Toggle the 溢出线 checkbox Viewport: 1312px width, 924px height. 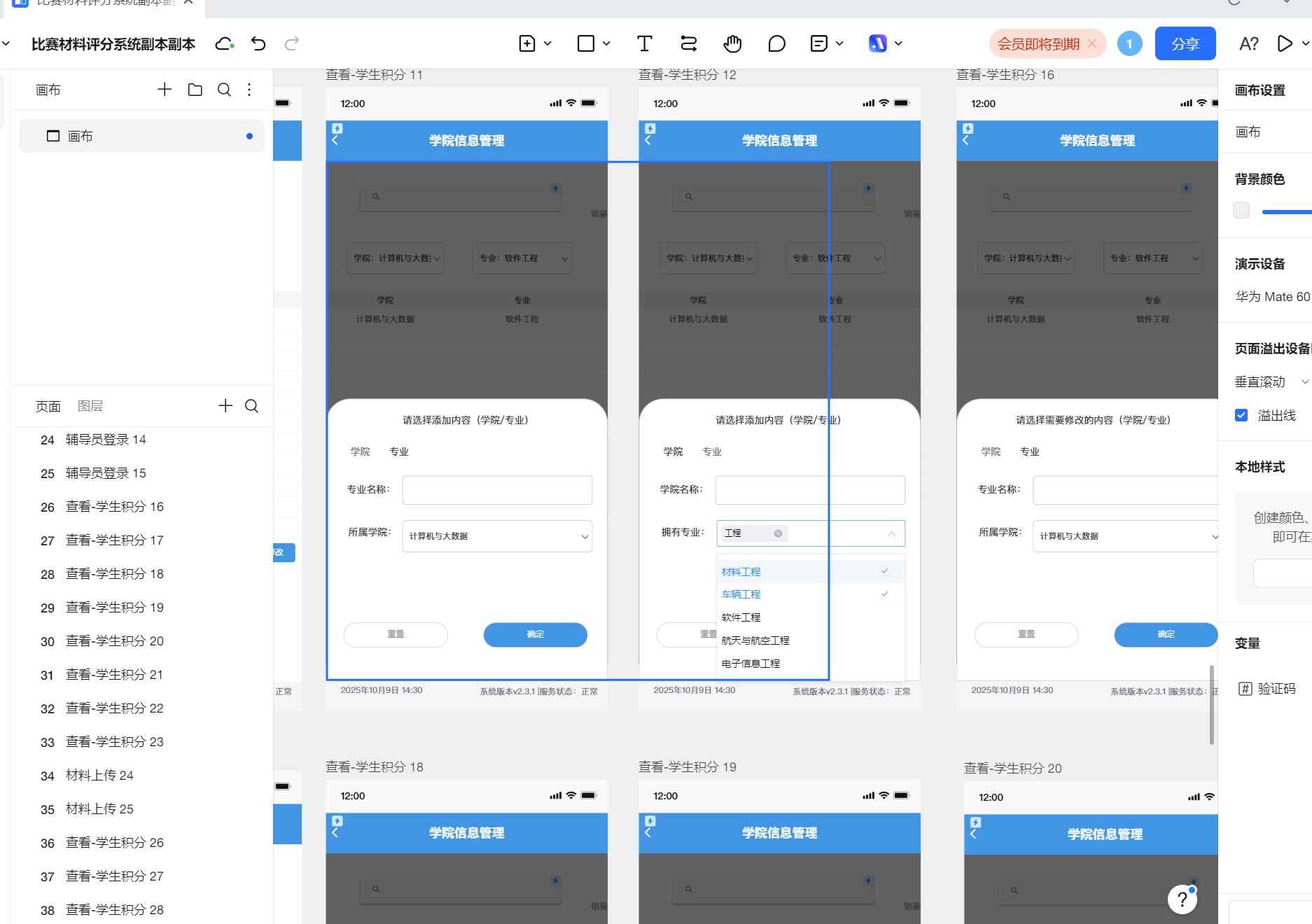click(1241, 415)
